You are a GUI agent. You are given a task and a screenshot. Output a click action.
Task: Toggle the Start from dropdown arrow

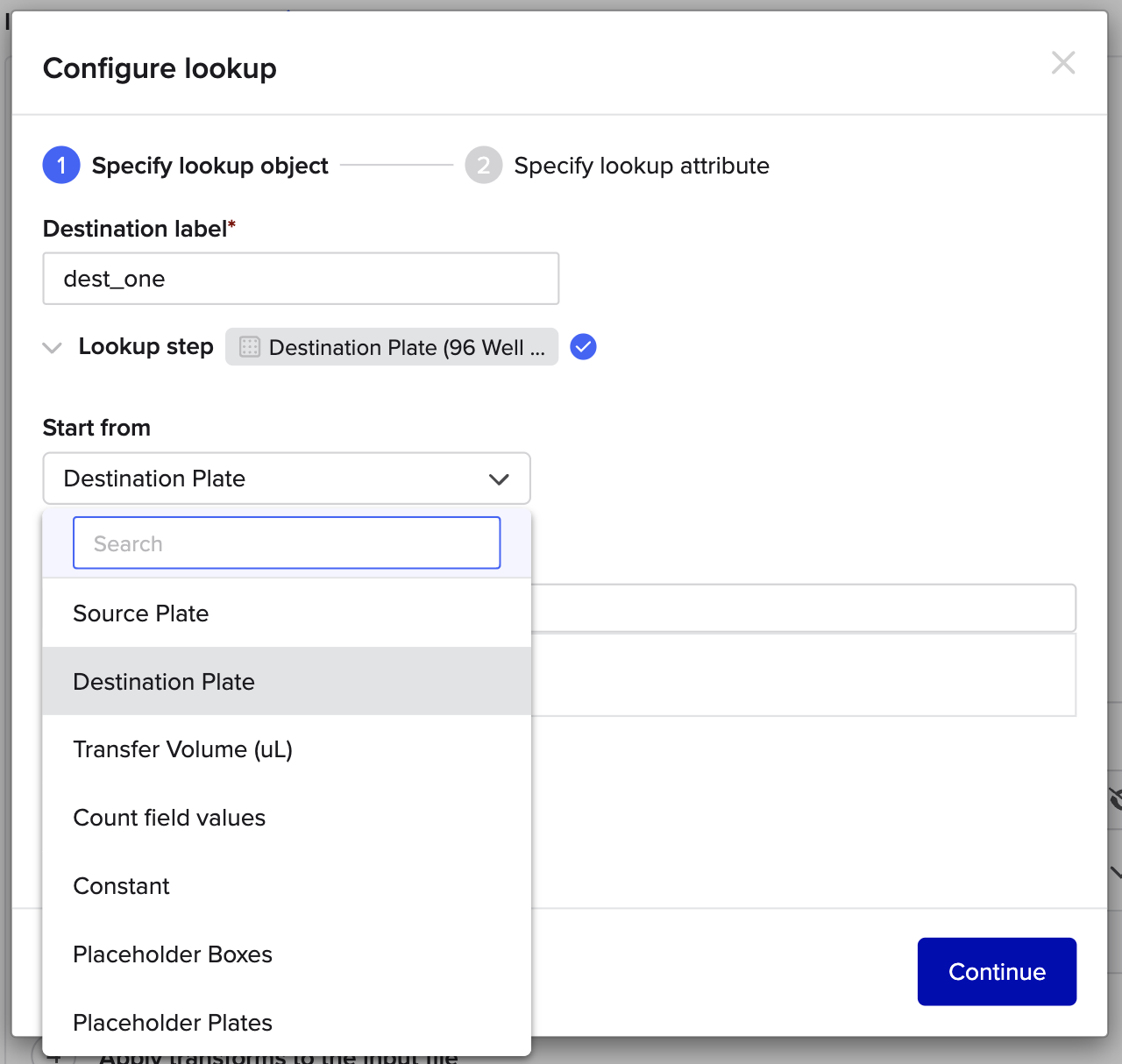tap(499, 479)
